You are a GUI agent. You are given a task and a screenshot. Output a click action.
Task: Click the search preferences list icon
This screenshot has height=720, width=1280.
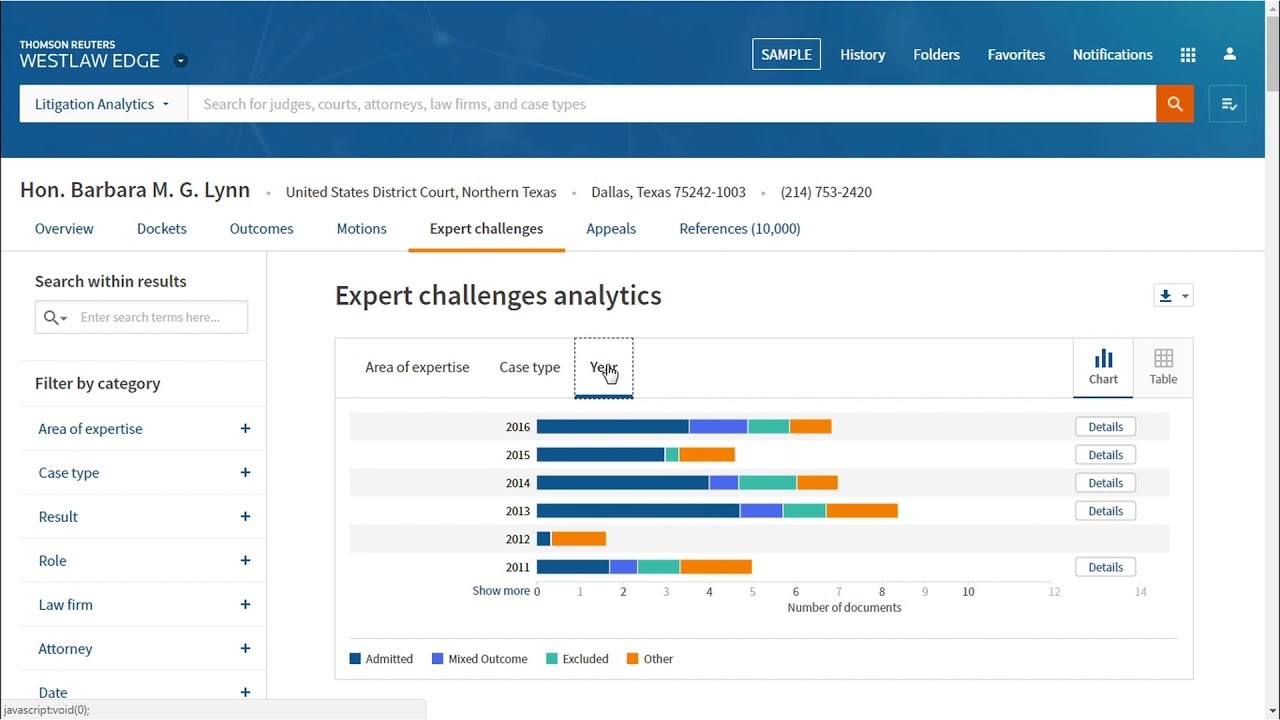1228,104
